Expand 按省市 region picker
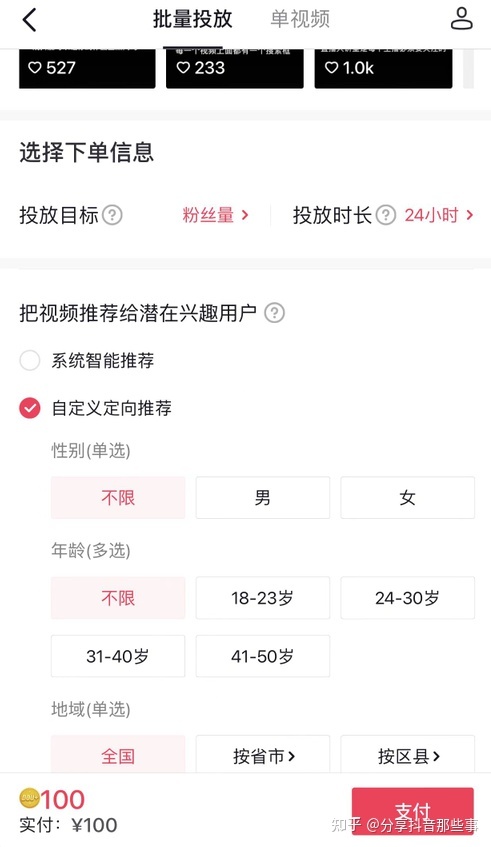Image resolution: width=491 pixels, height=847 pixels. click(263, 755)
